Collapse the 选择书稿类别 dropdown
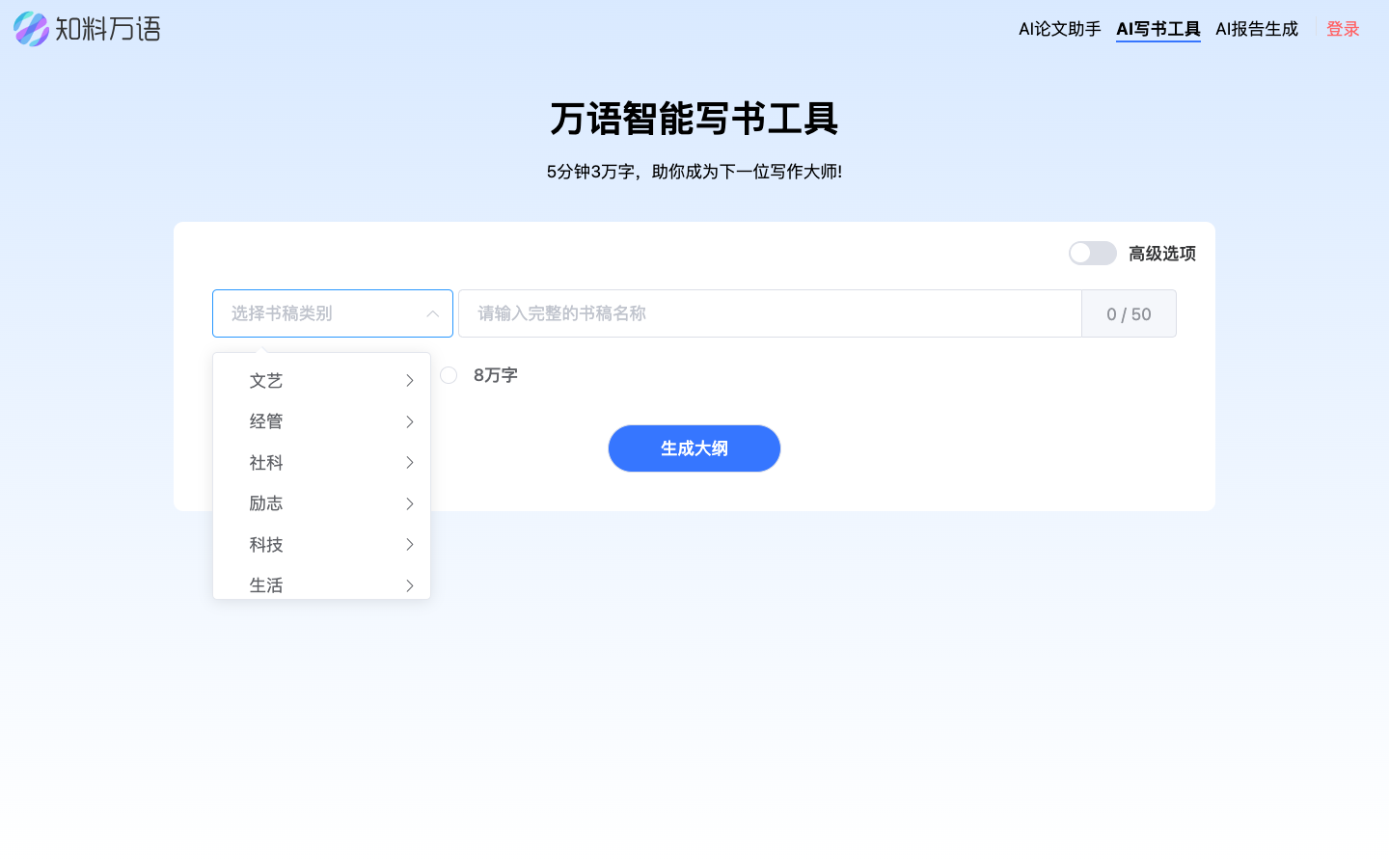The height and width of the screenshot is (868, 1389). tap(434, 313)
